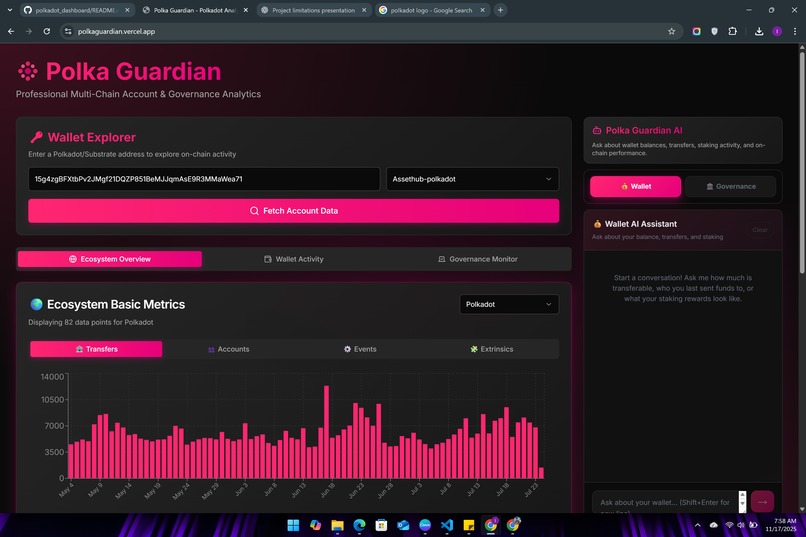Close the polkadot logo Google Search tab
The image size is (806, 537).
pyautogui.click(x=482, y=10)
